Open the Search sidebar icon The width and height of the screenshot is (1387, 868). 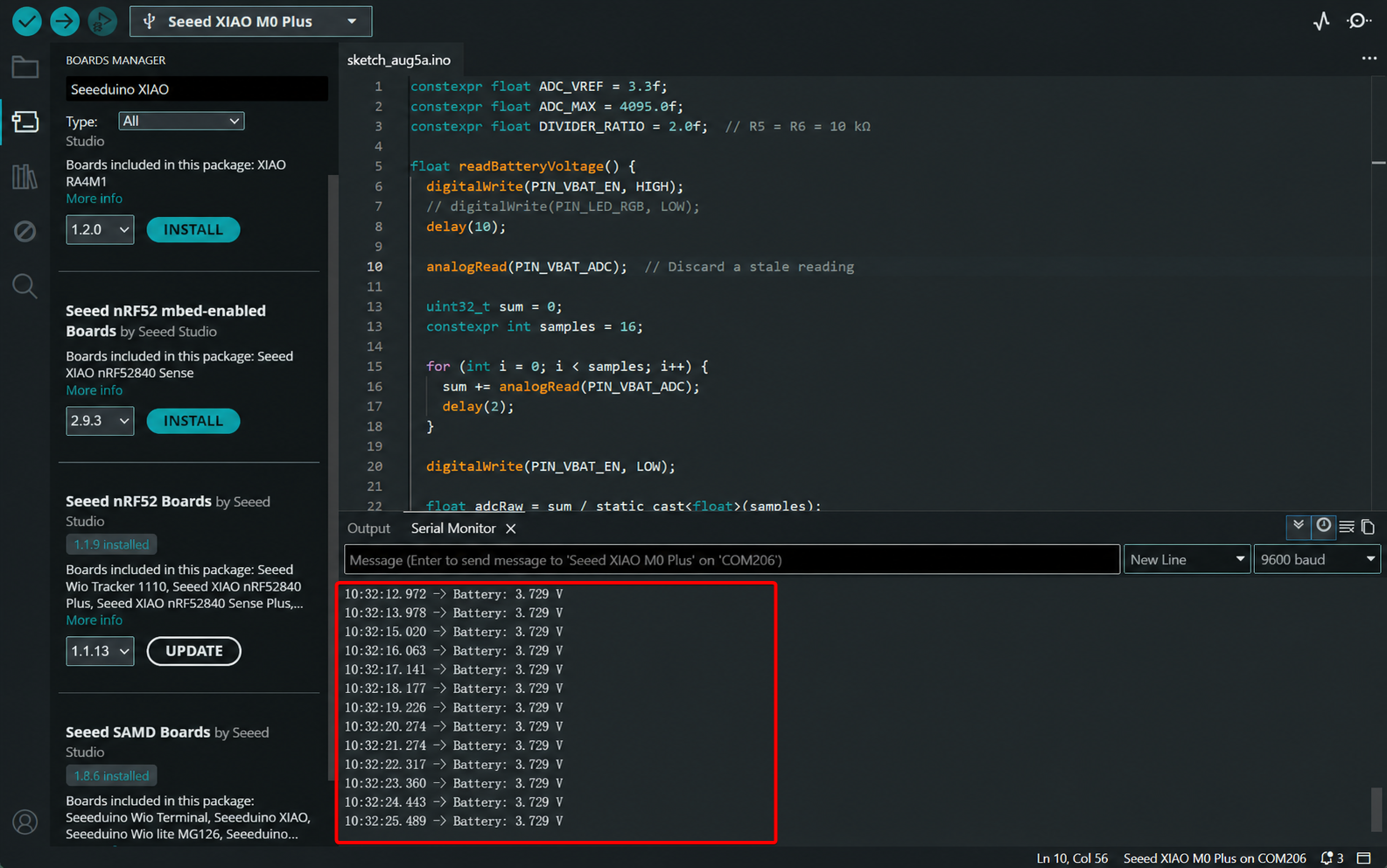point(25,286)
